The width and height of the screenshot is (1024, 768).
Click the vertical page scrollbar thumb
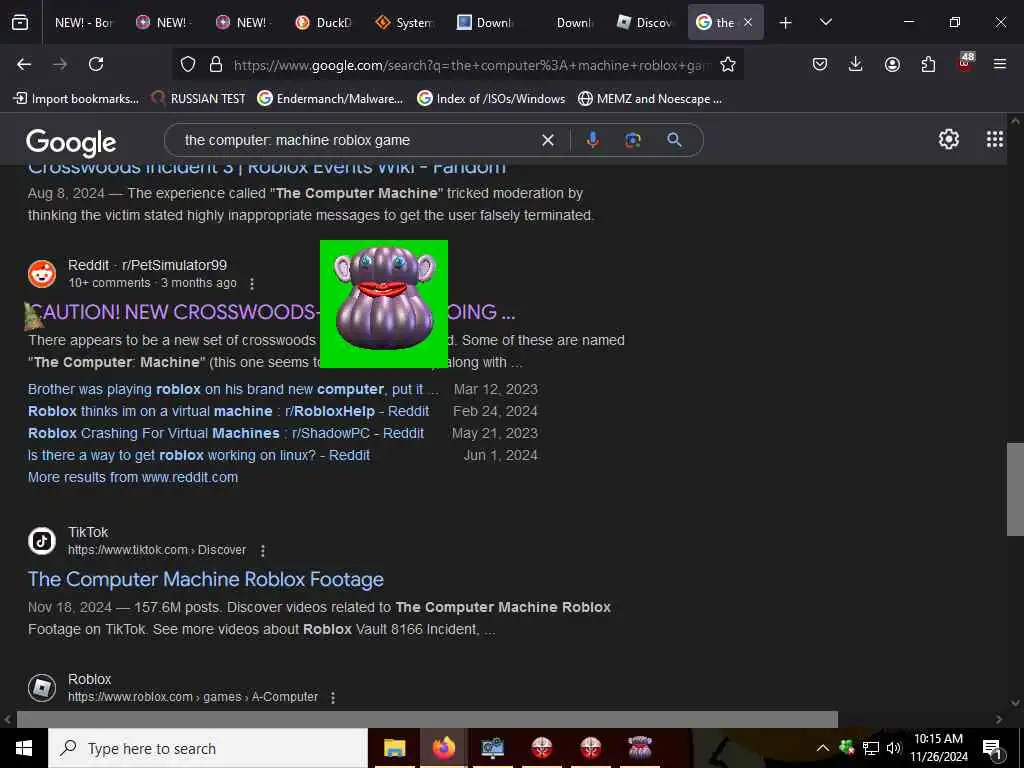point(1015,489)
